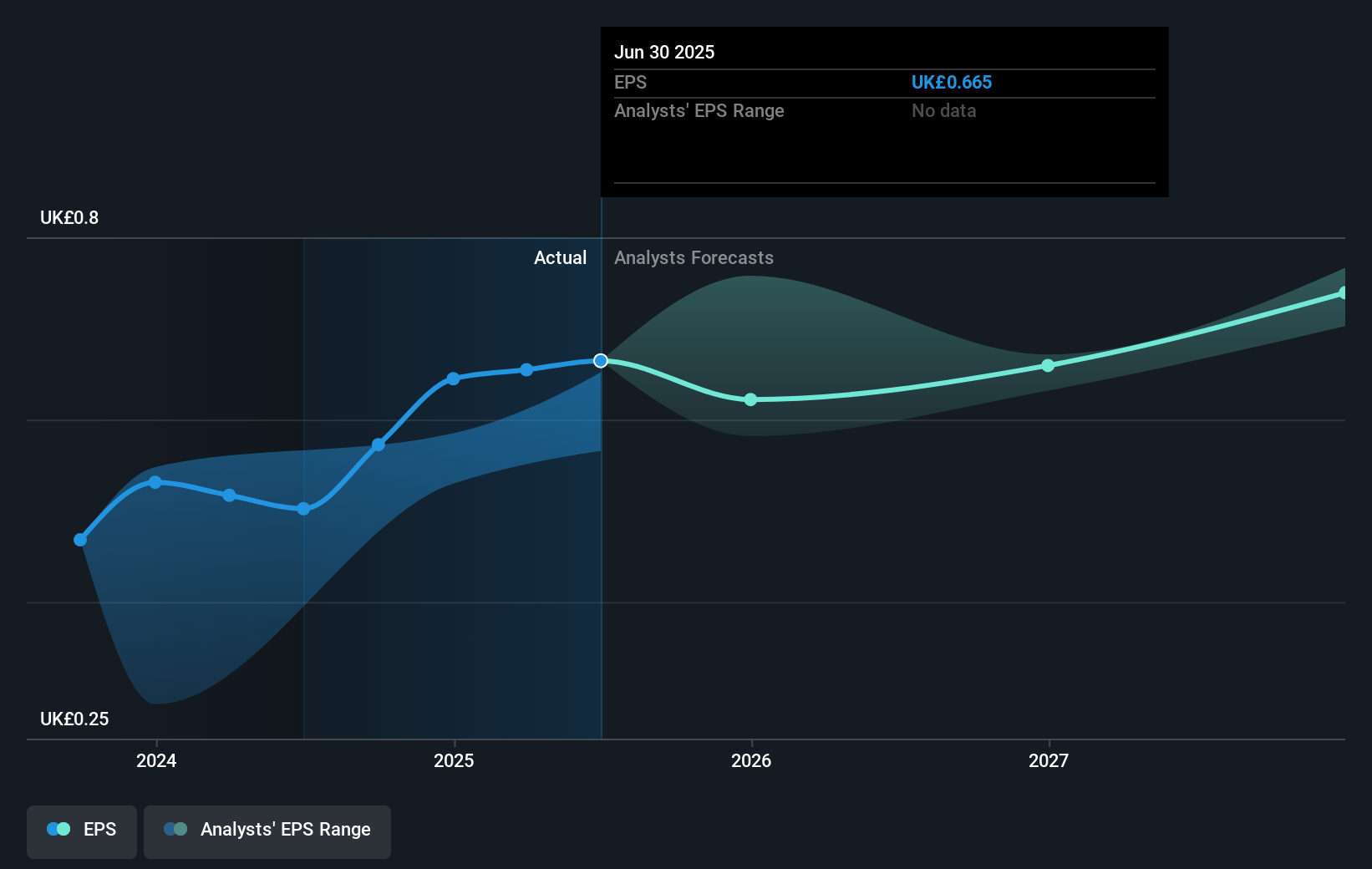Select the EPS data point at 2025
The height and width of the screenshot is (869, 1372).
(452, 378)
